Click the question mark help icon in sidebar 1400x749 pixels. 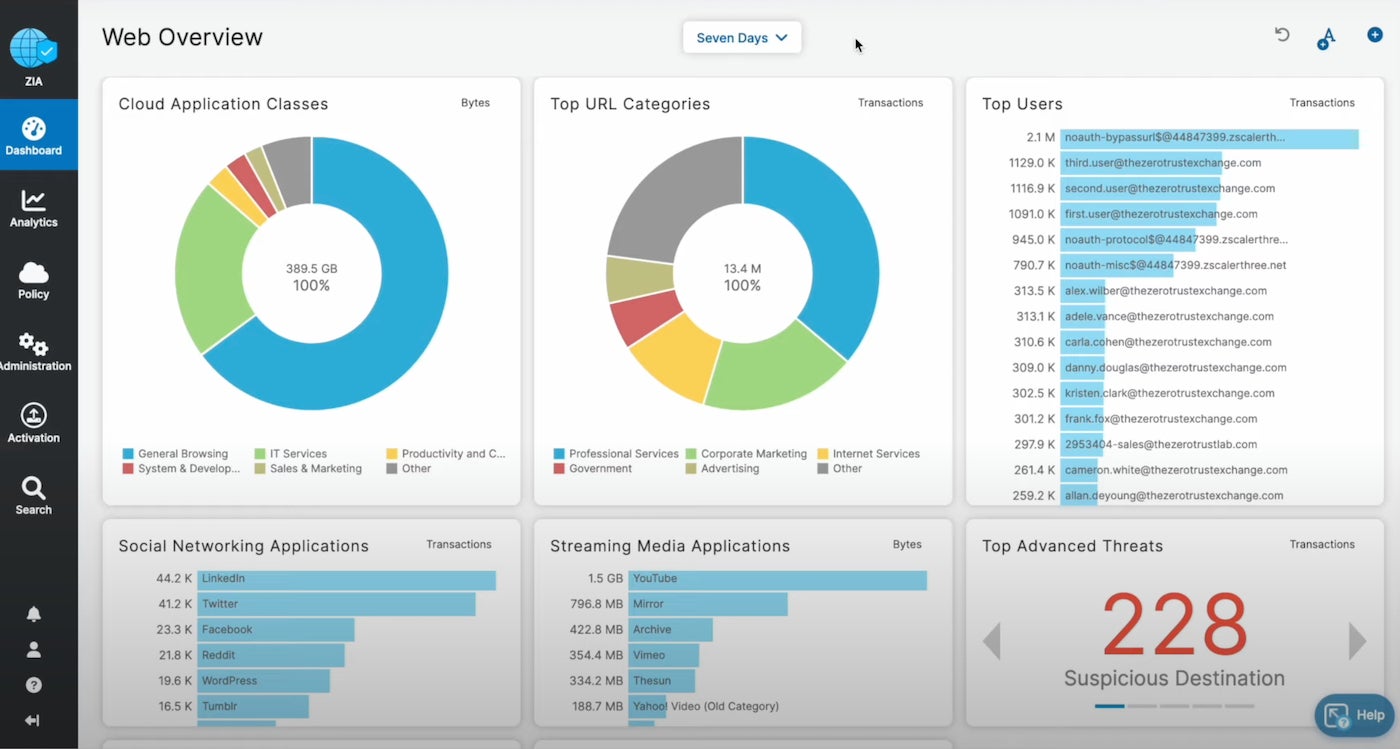pos(34,685)
